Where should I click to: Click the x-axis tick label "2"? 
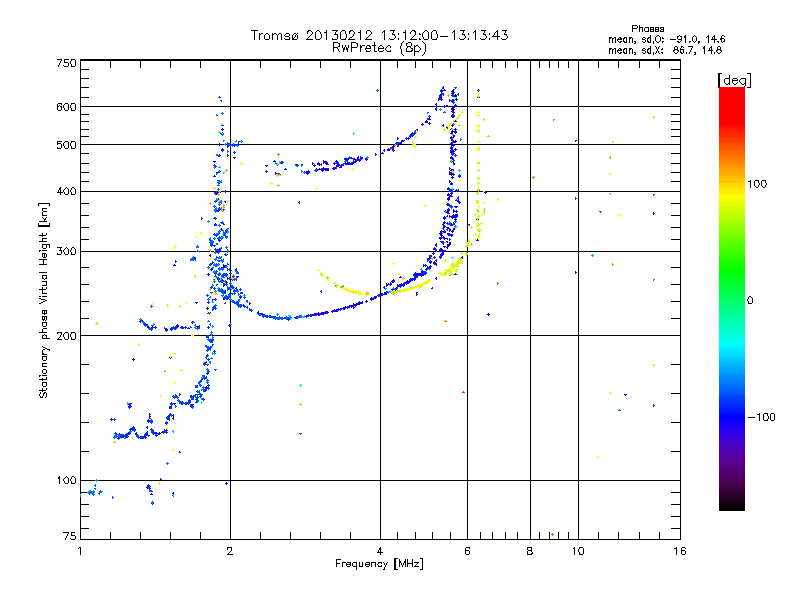(x=230, y=551)
